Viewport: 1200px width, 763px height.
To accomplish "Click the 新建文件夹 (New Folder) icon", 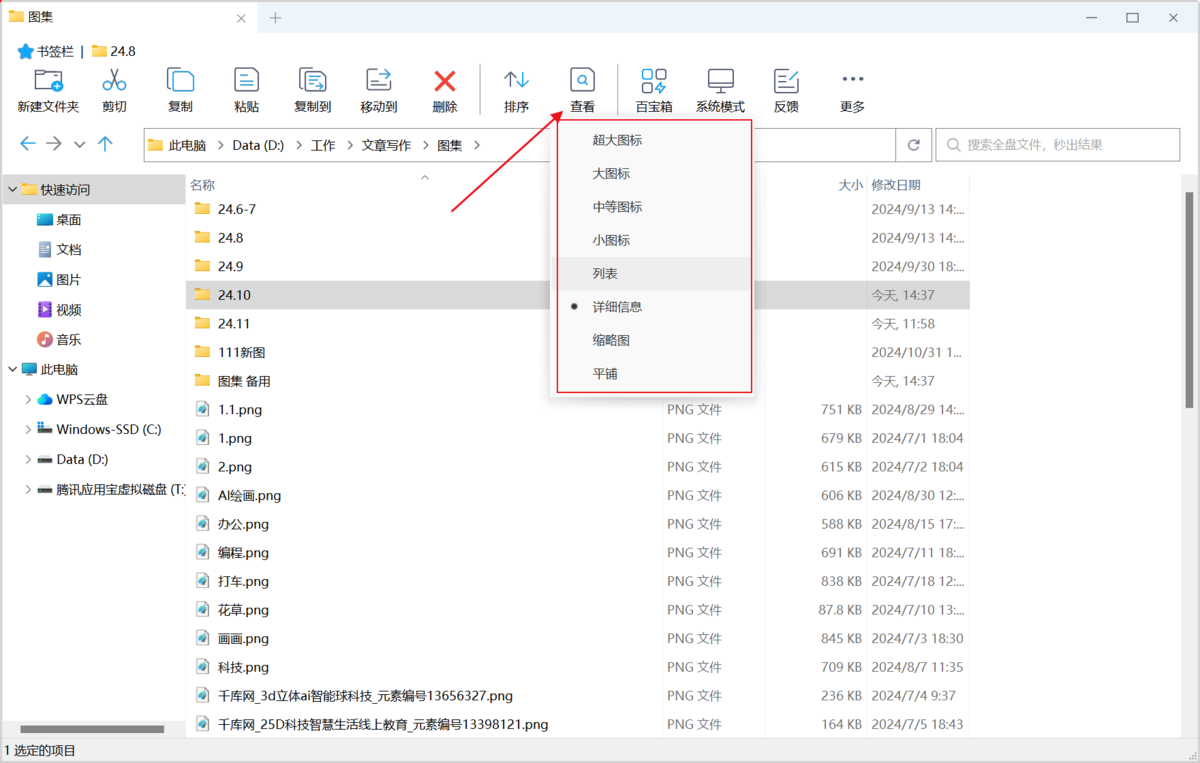I will point(47,88).
